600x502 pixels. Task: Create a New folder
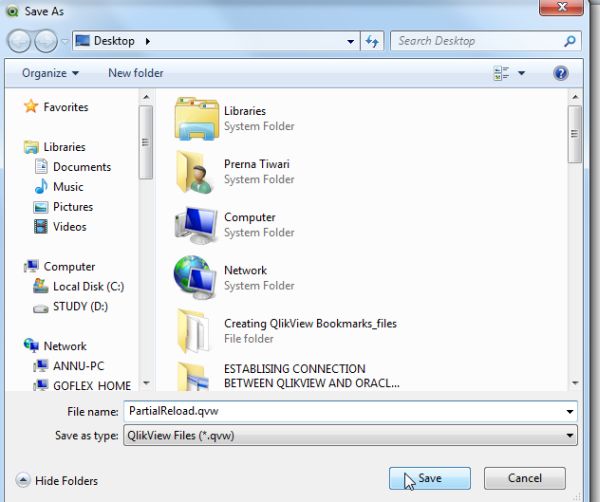[136, 73]
